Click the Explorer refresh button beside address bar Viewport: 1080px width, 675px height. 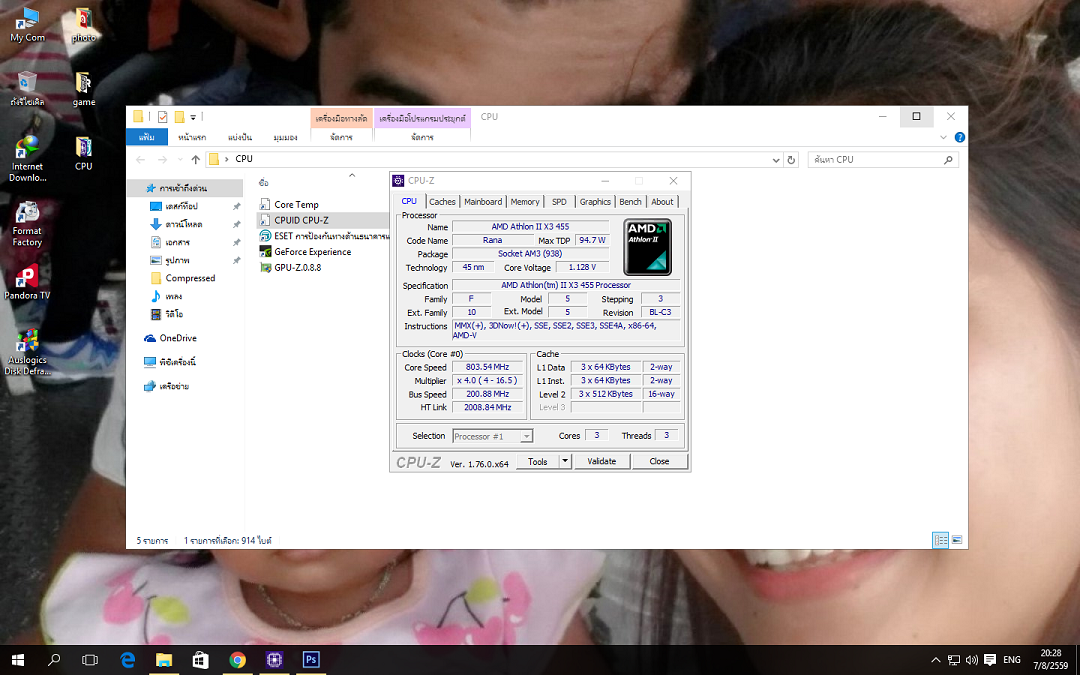tap(791, 159)
